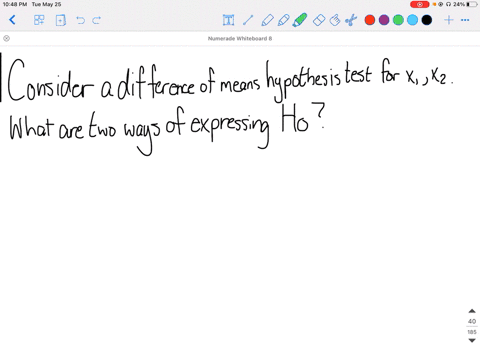Image resolution: width=480 pixels, height=360 pixels.
Task: Go to previous page with up arrow
Action: pyautogui.click(x=472, y=311)
